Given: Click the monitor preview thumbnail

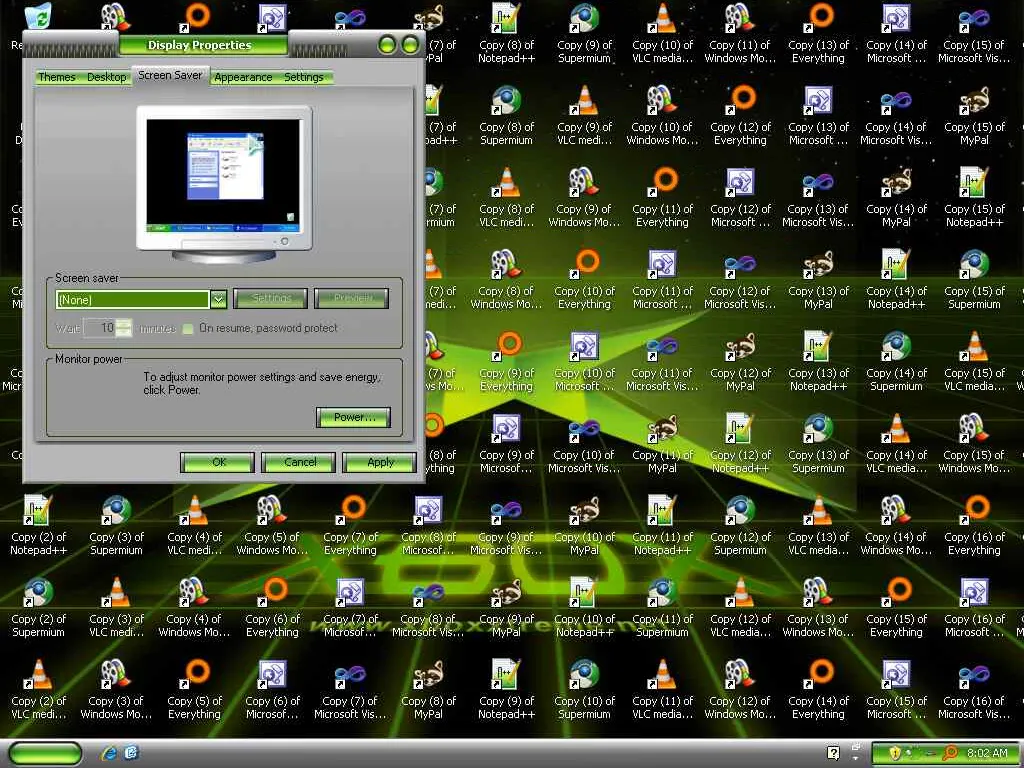Looking at the screenshot, I should click(223, 176).
